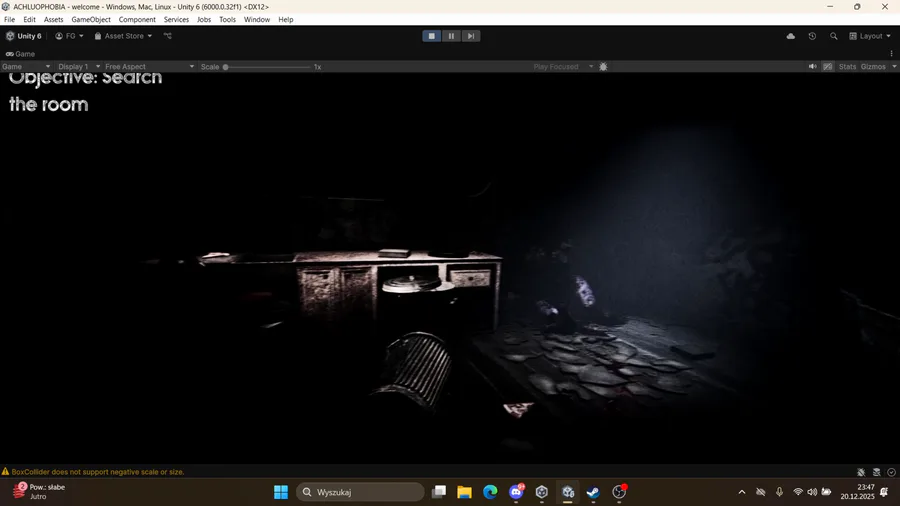The image size is (900, 506).
Task: Click the version control icon
Action: pyautogui.click(x=168, y=36)
